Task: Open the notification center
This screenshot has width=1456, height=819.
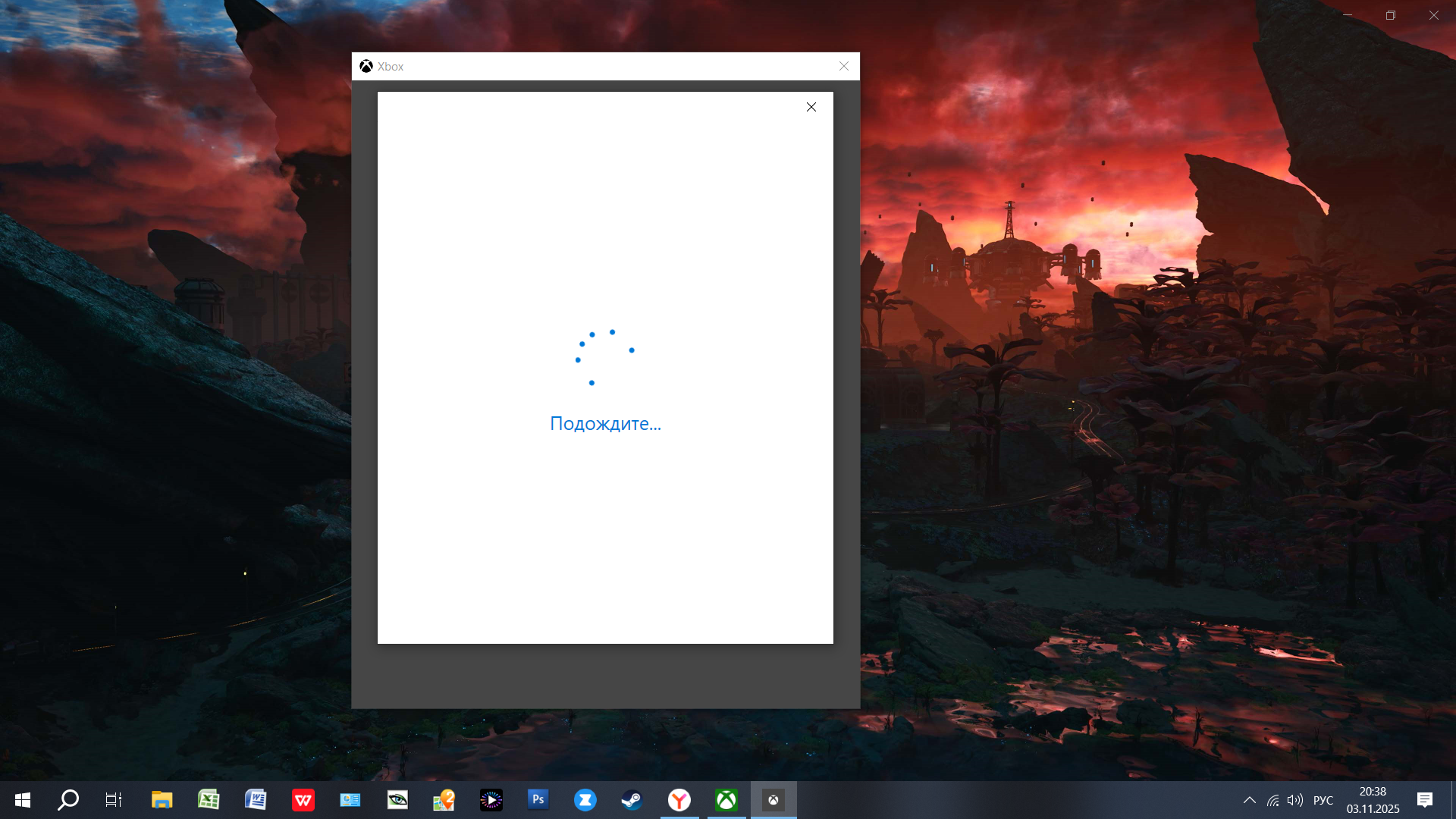Action: [x=1425, y=800]
